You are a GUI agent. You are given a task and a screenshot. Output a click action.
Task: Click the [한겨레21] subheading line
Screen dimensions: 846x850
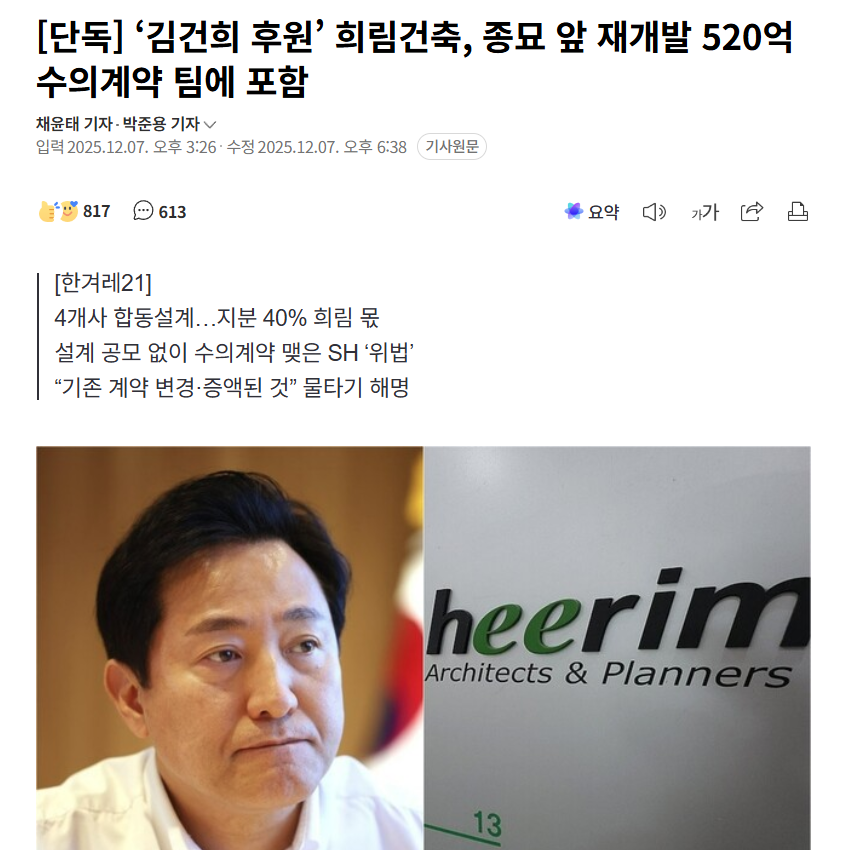tap(103, 283)
